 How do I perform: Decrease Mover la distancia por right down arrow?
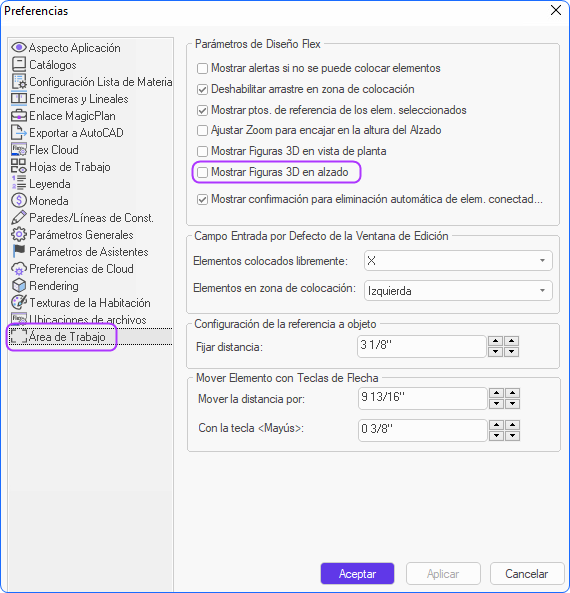pos(512,404)
